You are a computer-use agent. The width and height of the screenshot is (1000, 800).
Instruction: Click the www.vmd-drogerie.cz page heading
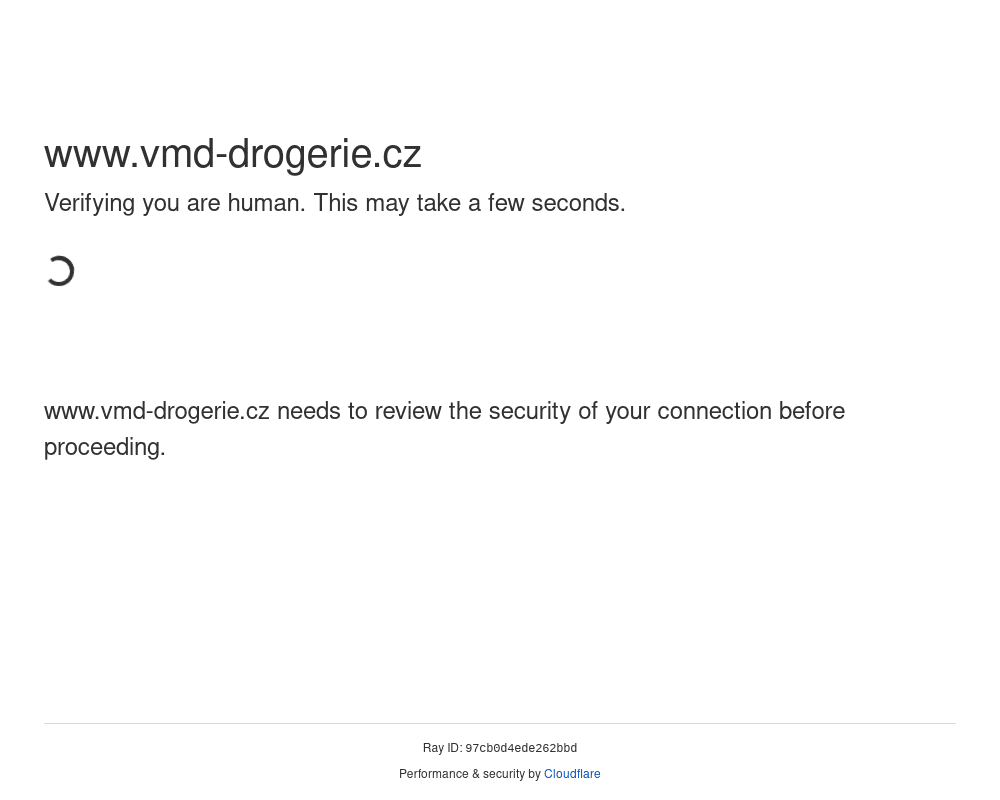[x=233, y=154]
